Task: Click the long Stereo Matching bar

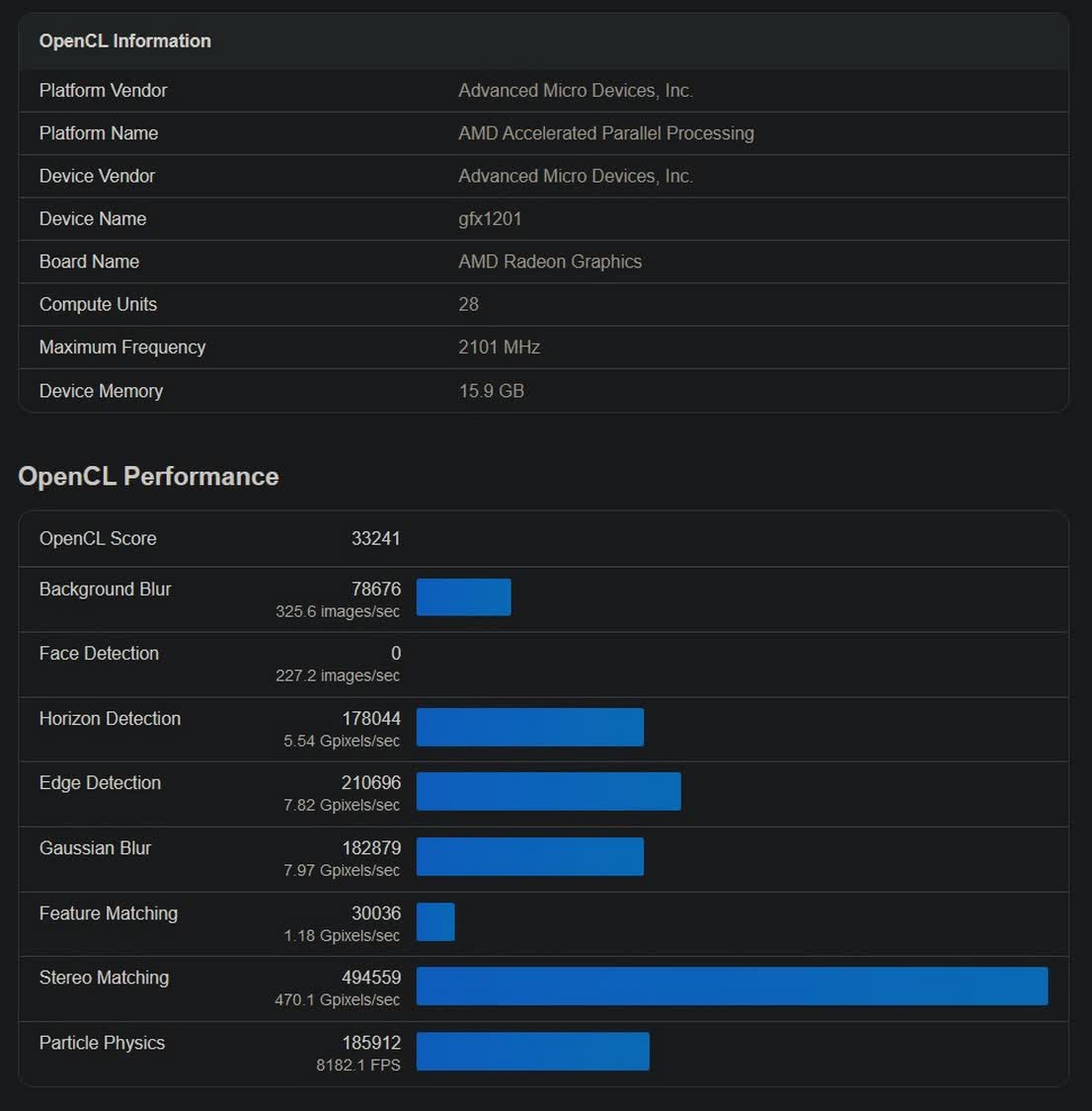Action: [x=731, y=986]
